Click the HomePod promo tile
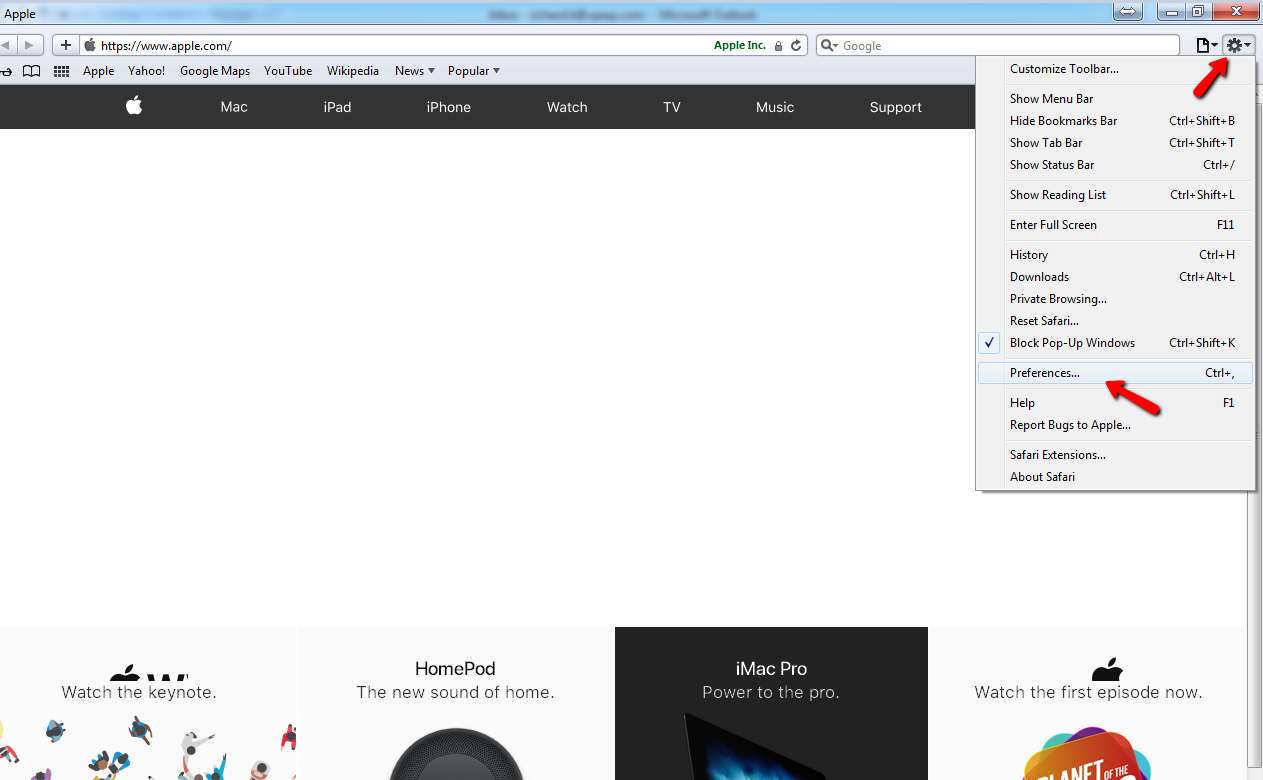Viewport: 1263px width, 780px height. tap(455, 703)
